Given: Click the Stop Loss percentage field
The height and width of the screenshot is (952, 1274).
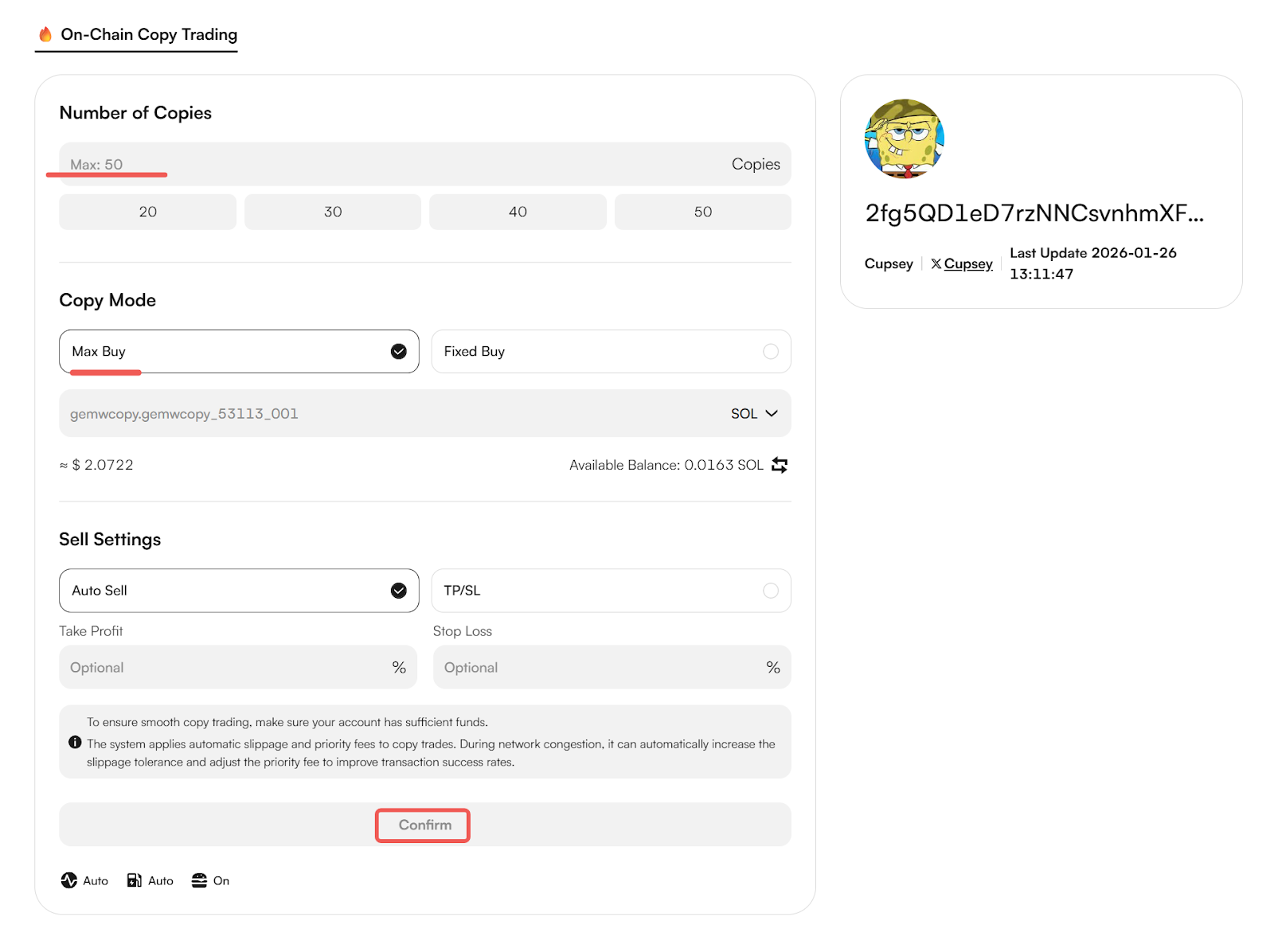Looking at the screenshot, I should tap(601, 667).
